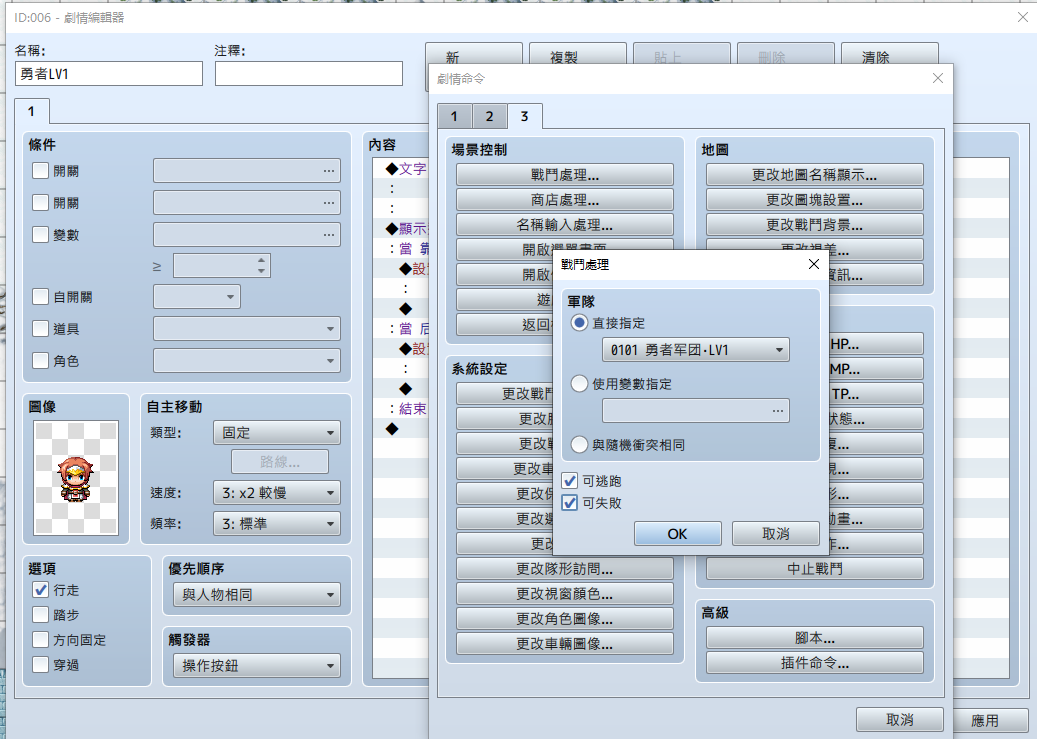This screenshot has height=739, width=1037.
Task: Enable the 角色 condition checkbox
Action: coord(40,360)
